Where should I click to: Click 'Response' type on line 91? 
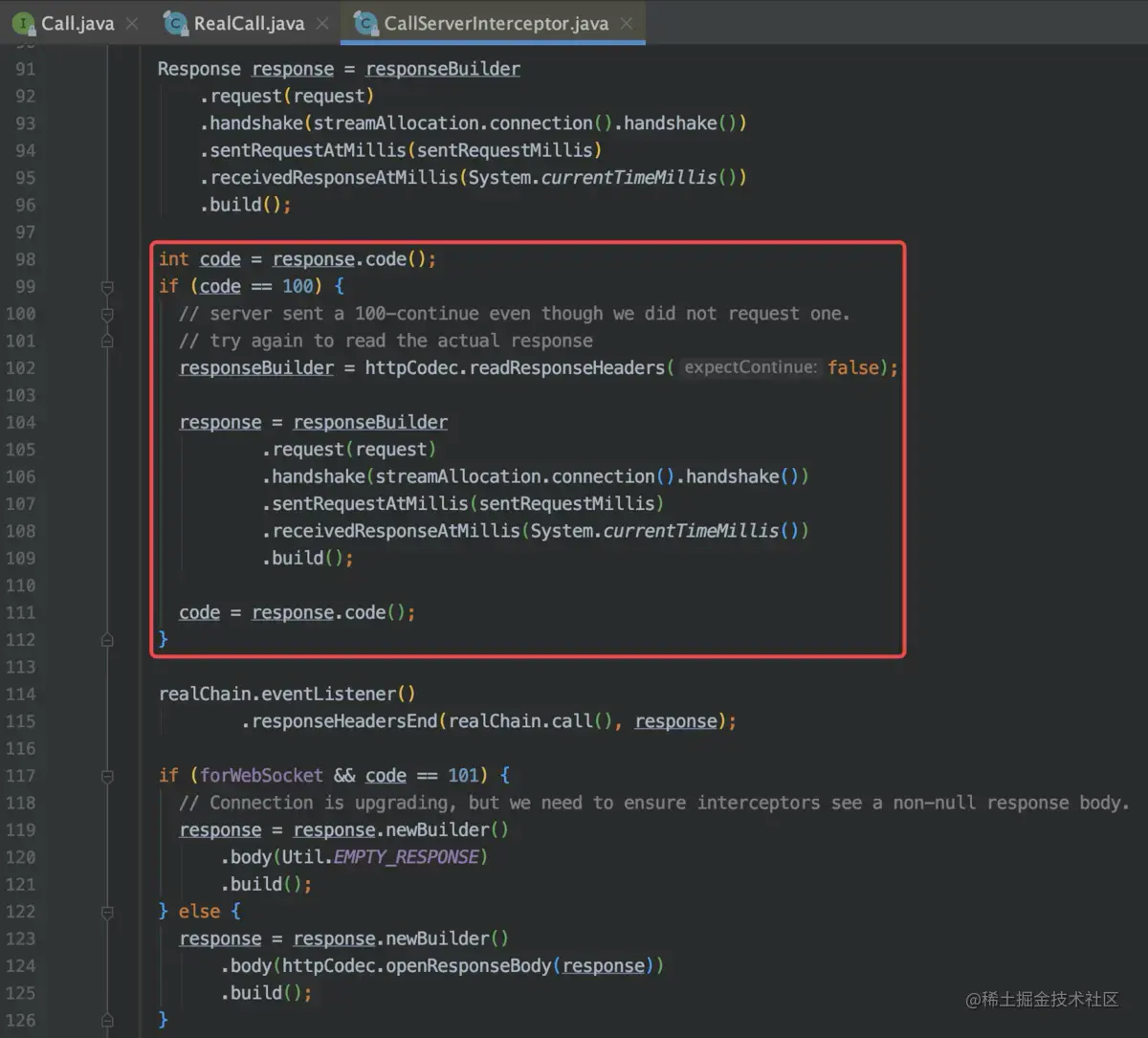(x=199, y=69)
